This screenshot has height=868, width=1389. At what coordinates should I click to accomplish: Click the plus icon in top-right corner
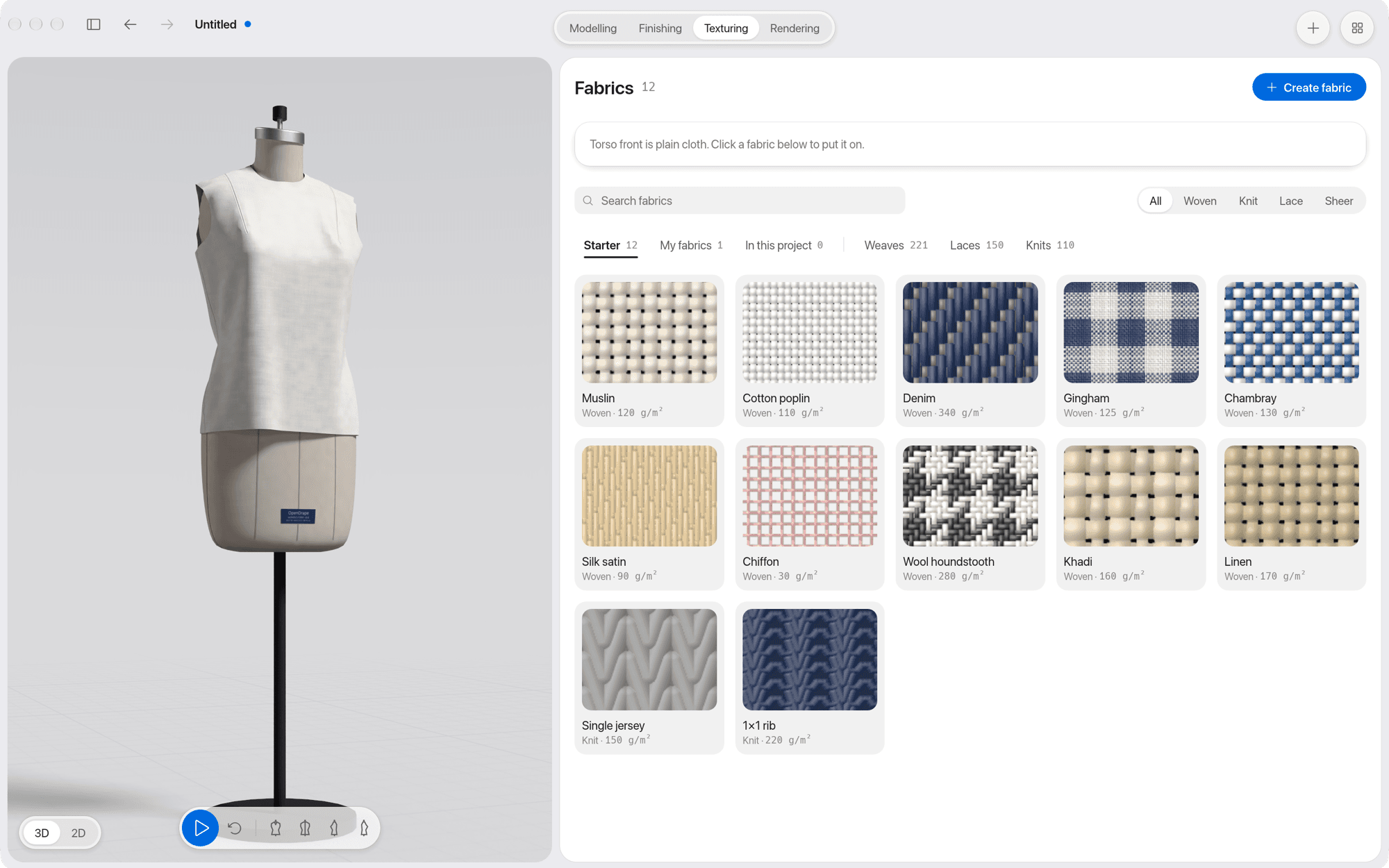click(x=1313, y=28)
